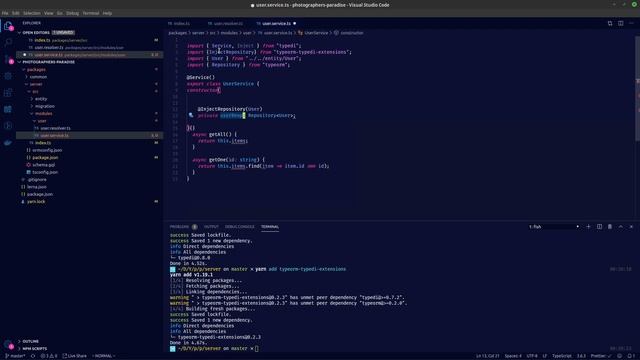Click the feedback smiley in status bar
The width and height of the screenshot is (640, 360).
(620, 356)
